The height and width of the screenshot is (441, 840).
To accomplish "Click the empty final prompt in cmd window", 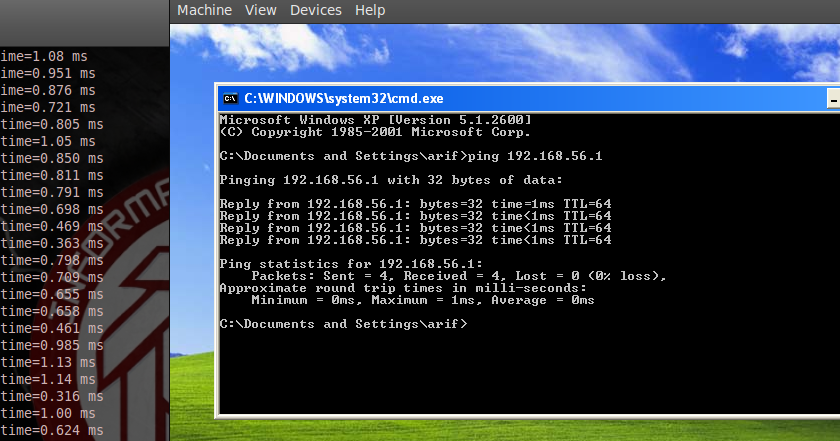I will coord(343,324).
